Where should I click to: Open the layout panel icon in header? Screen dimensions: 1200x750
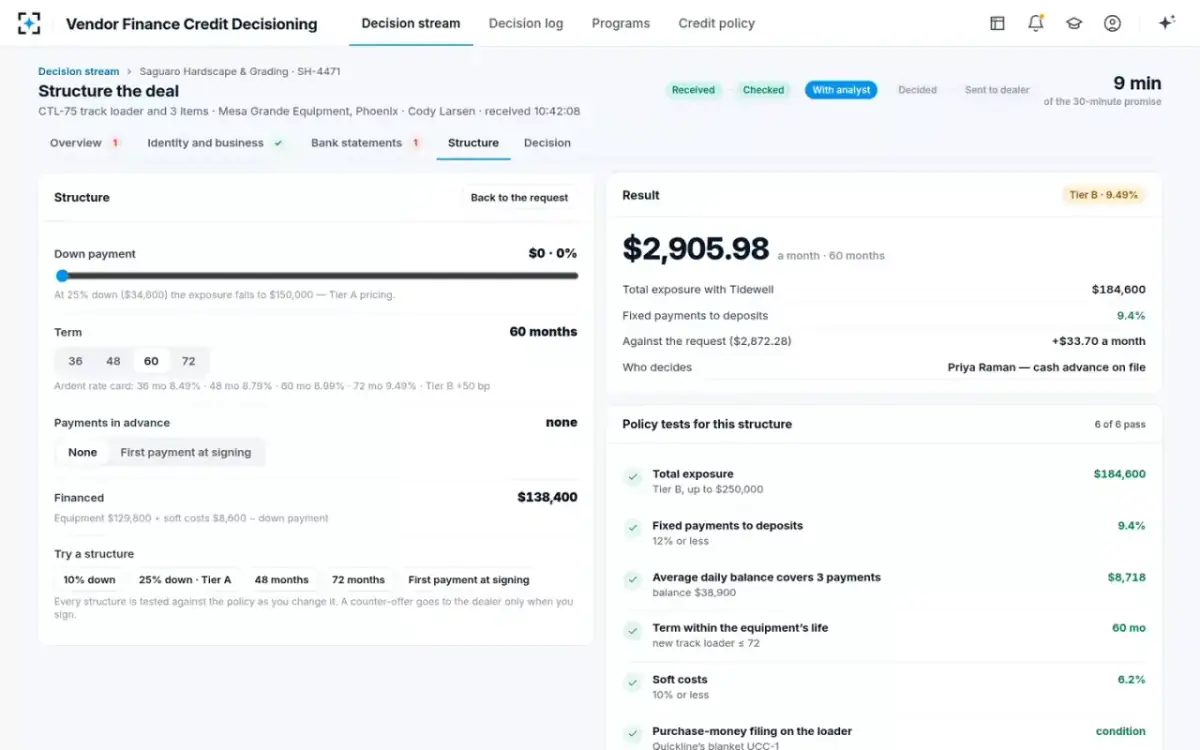tap(997, 23)
